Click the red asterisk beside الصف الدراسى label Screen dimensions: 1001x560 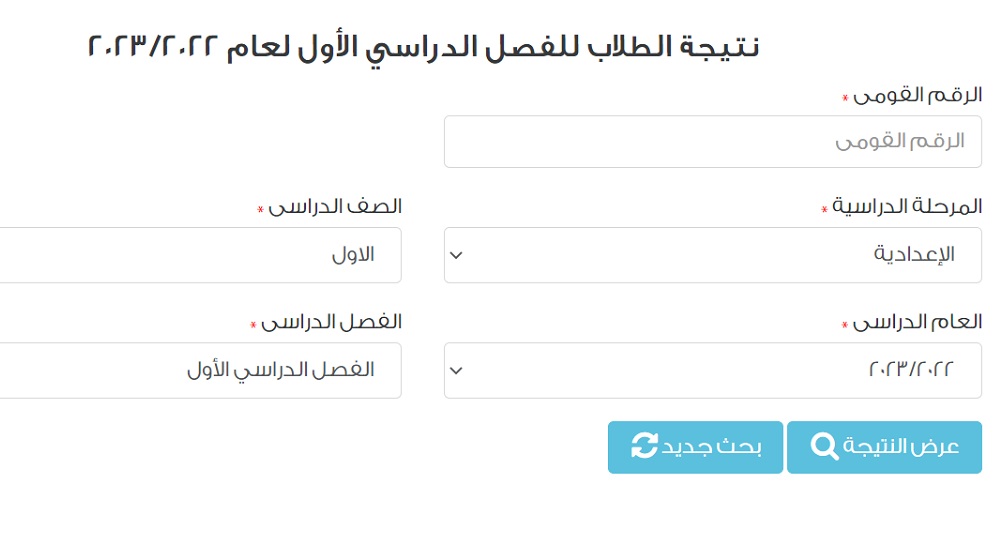click(261, 211)
